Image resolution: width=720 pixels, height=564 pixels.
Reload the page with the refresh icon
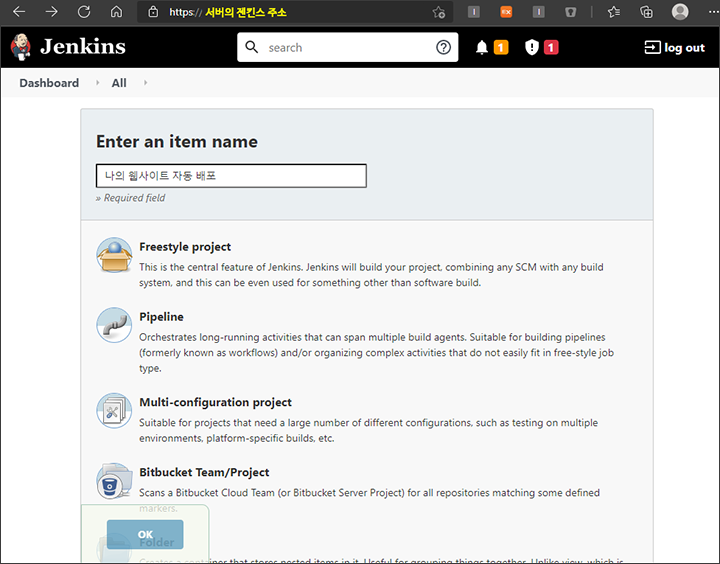(84, 11)
